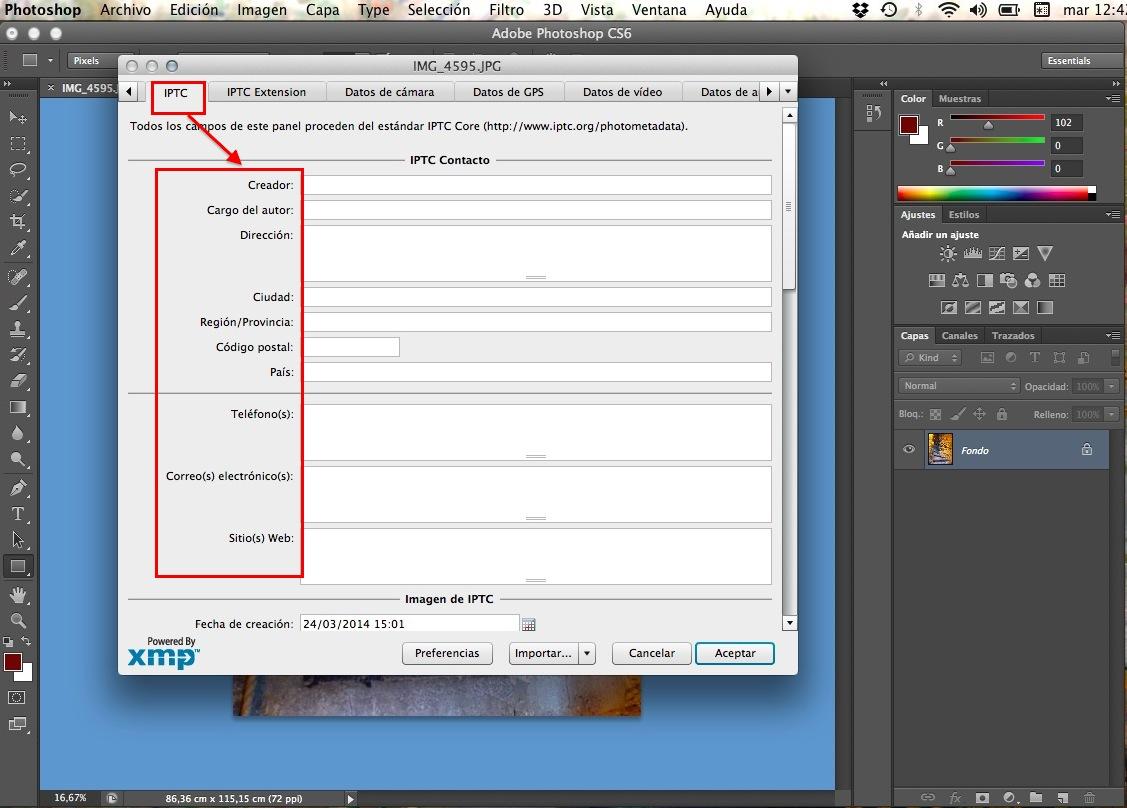Add a Color Balance adjustment

click(960, 281)
